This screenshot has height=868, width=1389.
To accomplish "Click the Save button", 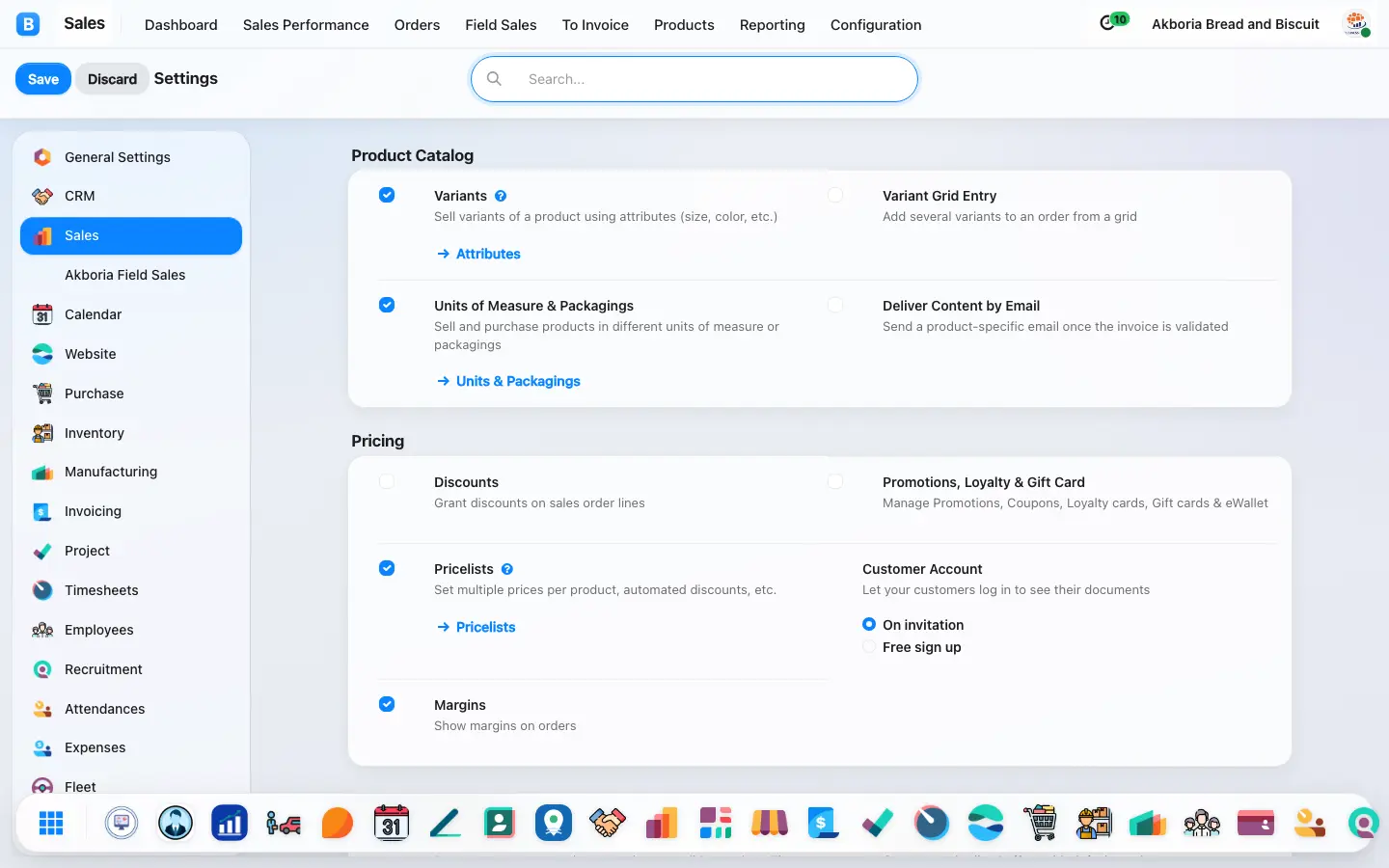I will tap(43, 79).
